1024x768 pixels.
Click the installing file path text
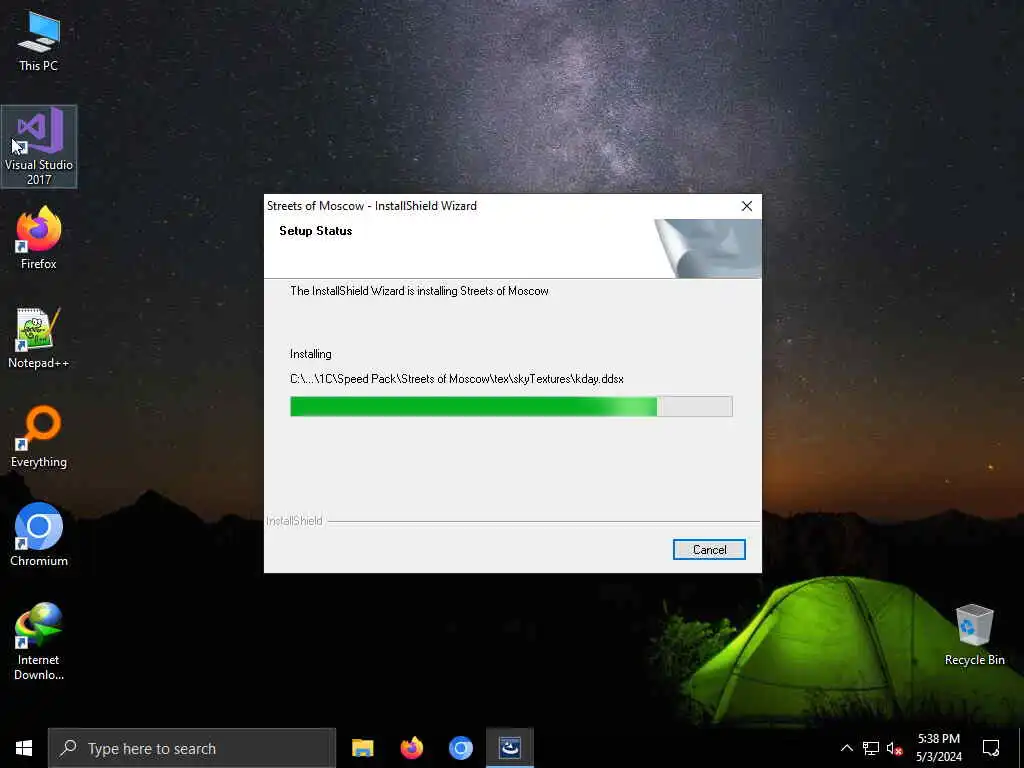456,379
